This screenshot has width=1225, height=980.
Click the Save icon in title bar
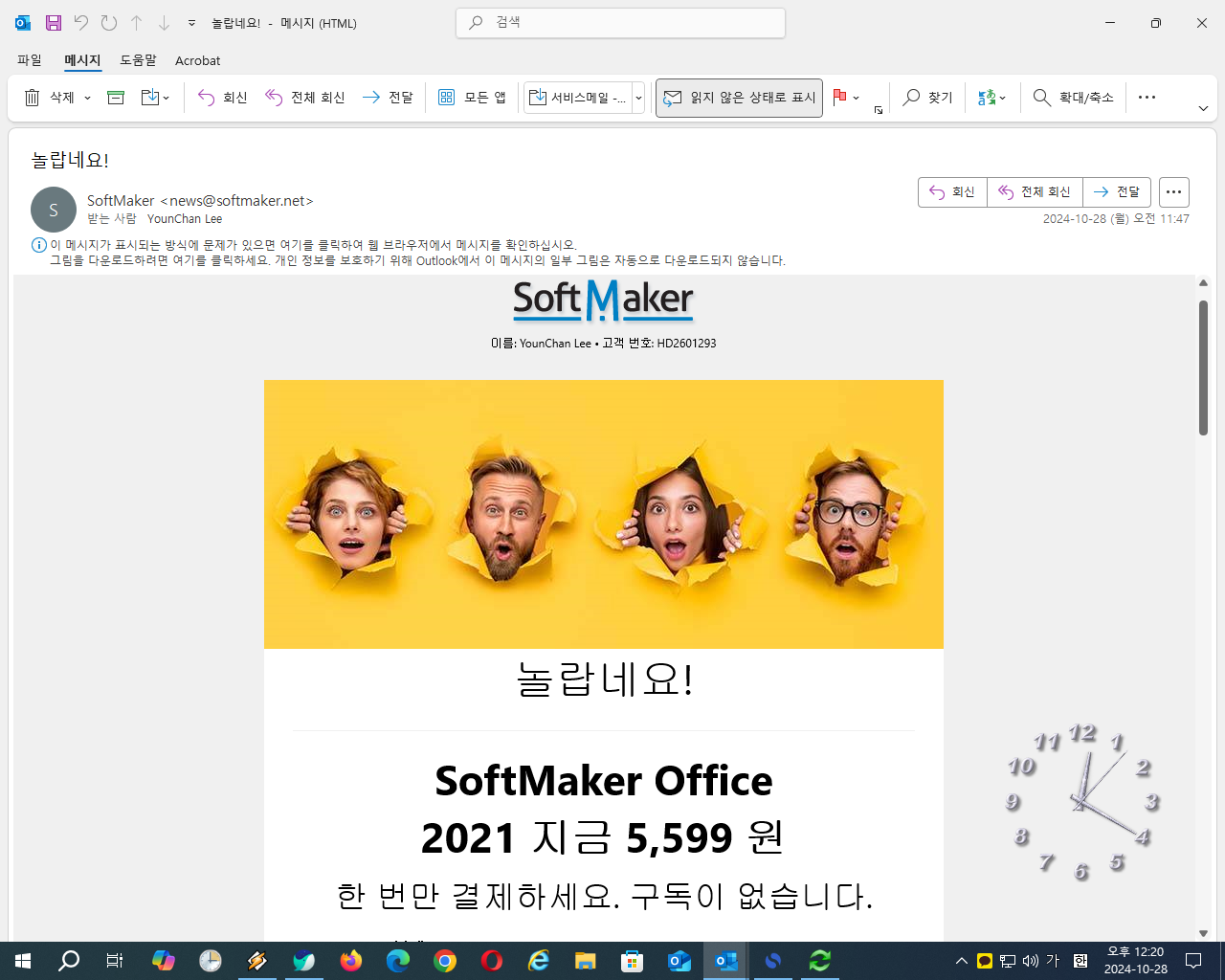click(53, 23)
